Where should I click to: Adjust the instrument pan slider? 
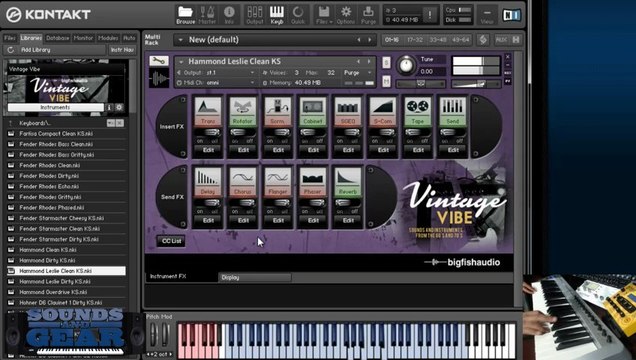(x=421, y=84)
